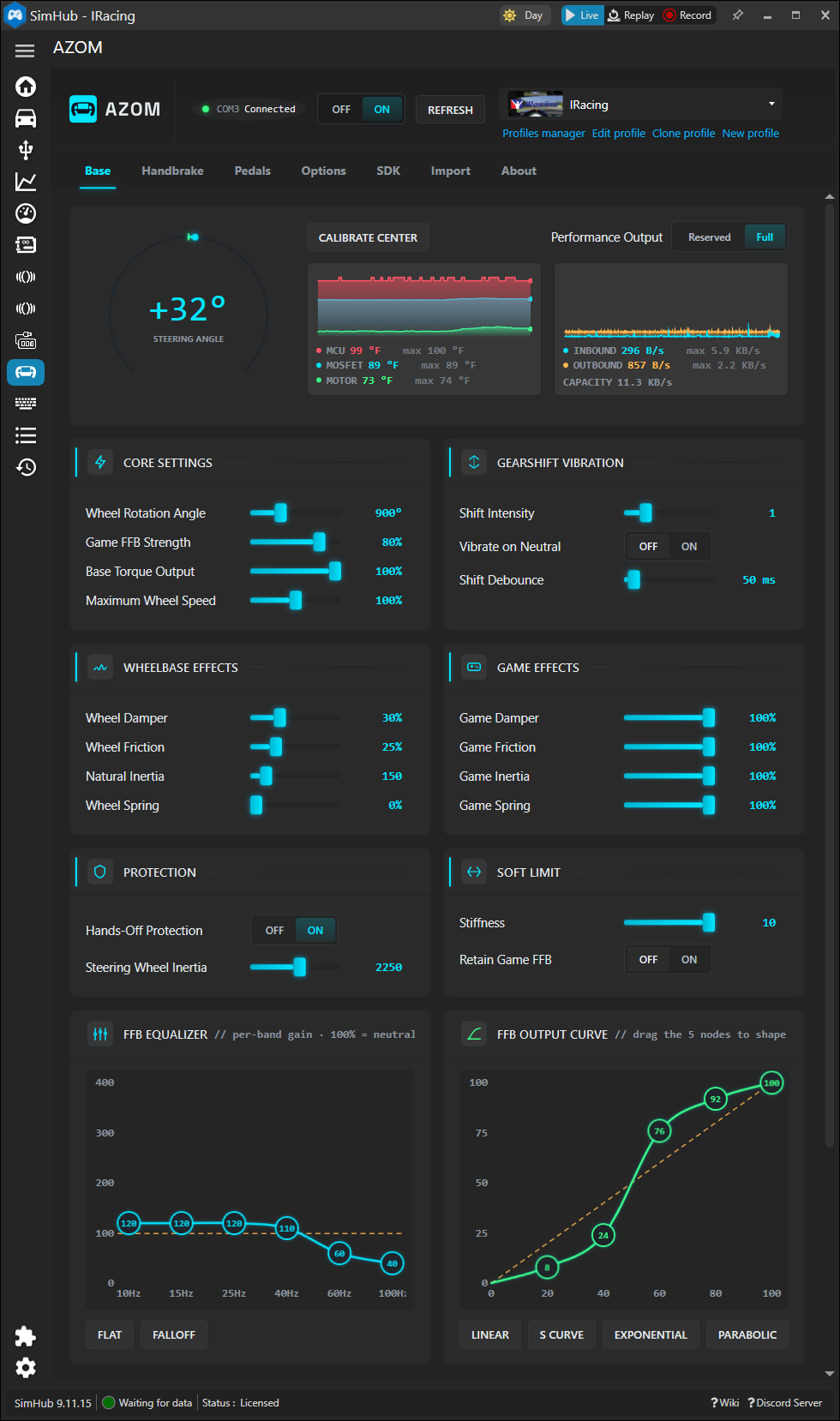Apply the FLAT equalizer preset
The height and width of the screenshot is (1421, 840).
110,1334
